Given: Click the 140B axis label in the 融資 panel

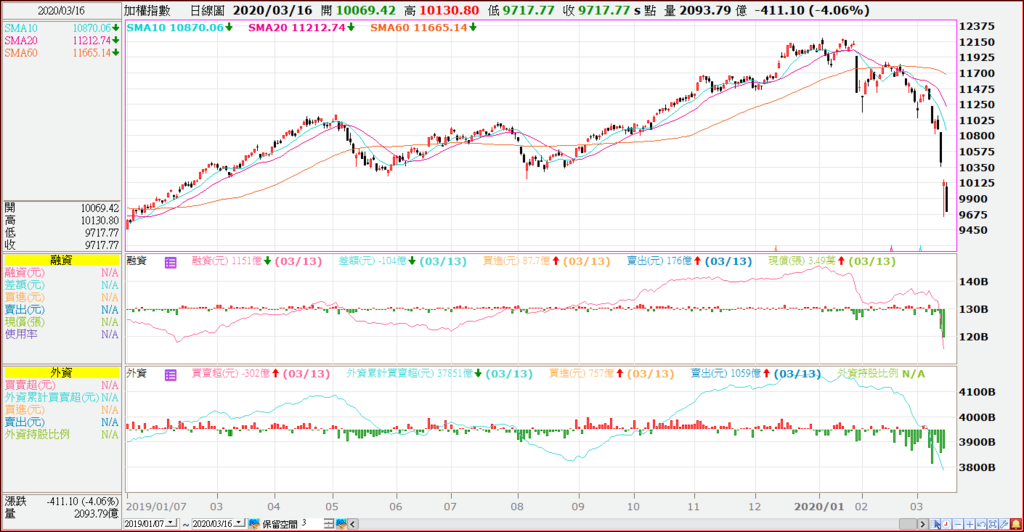Looking at the screenshot, I should pyautogui.click(x=973, y=282).
